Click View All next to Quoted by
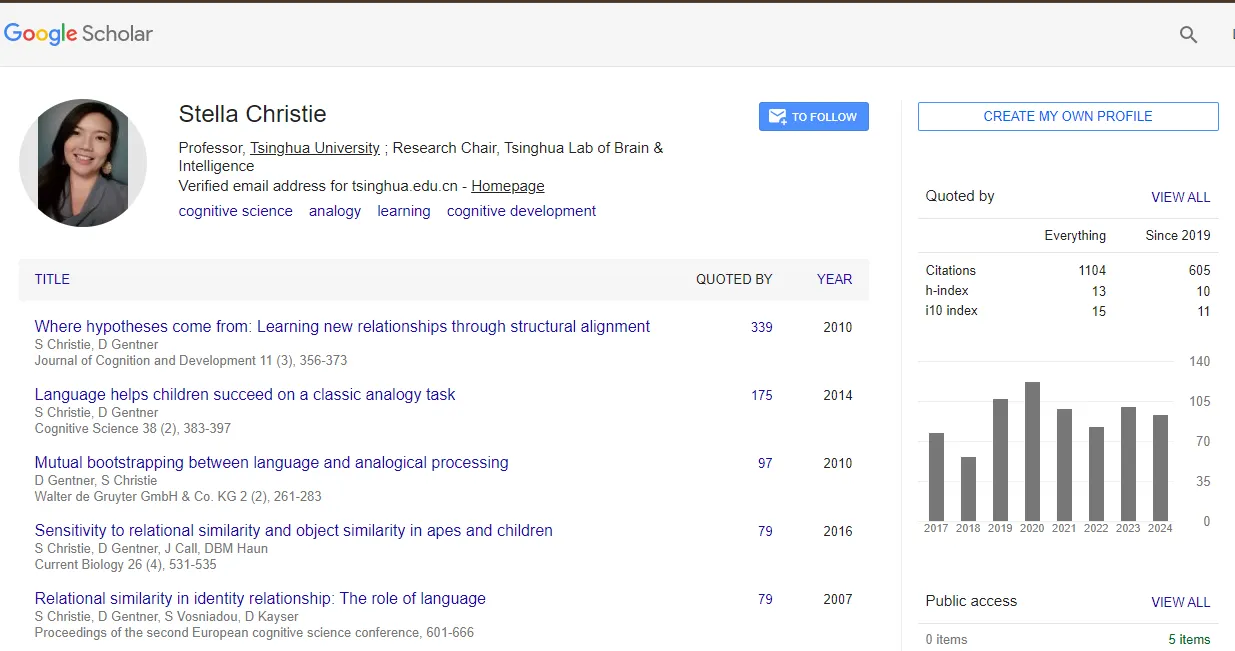Image resolution: width=1235 pixels, height=651 pixels. pyautogui.click(x=1180, y=197)
